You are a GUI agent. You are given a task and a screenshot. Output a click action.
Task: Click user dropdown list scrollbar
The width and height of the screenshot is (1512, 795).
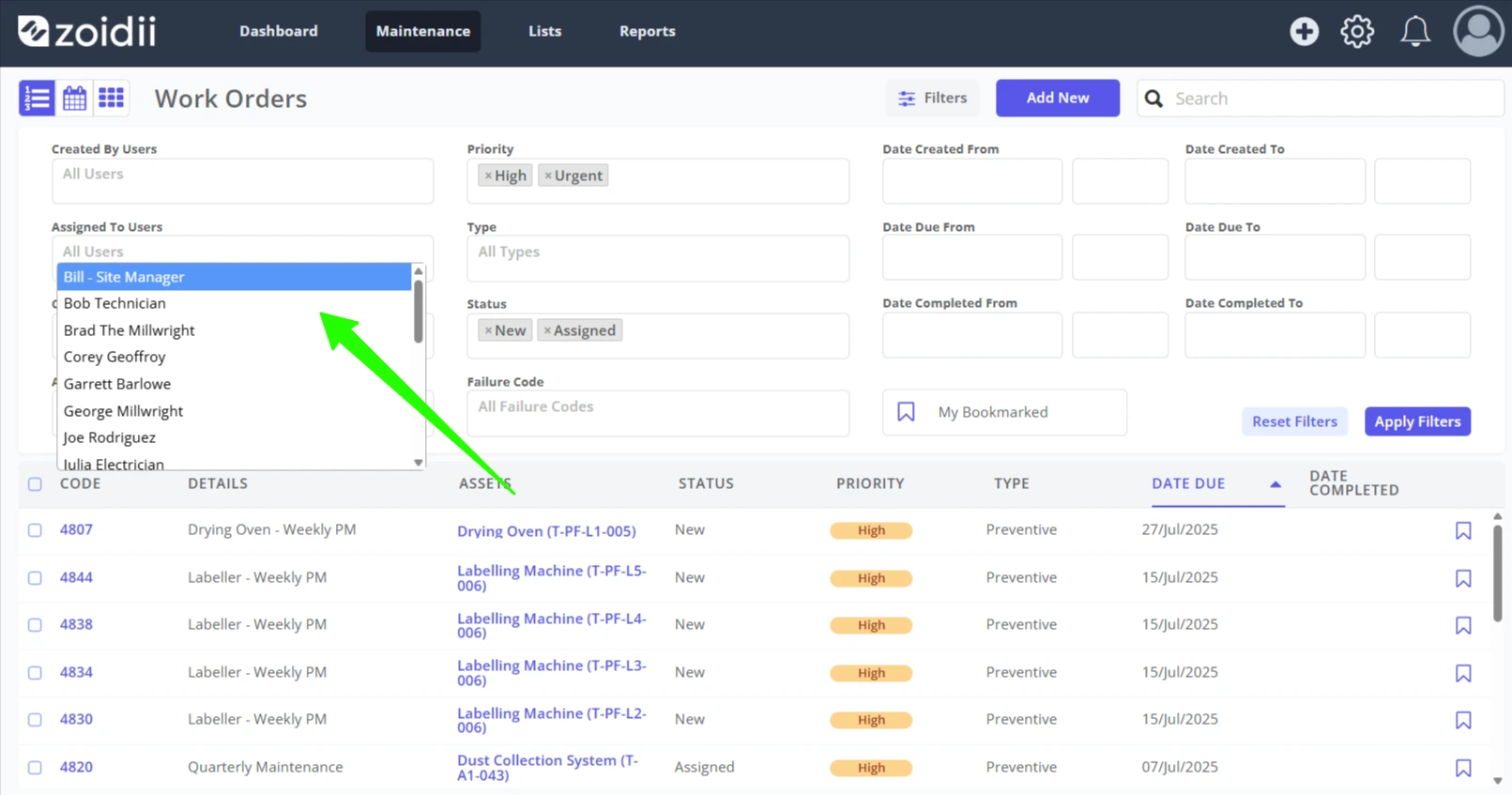tap(419, 312)
